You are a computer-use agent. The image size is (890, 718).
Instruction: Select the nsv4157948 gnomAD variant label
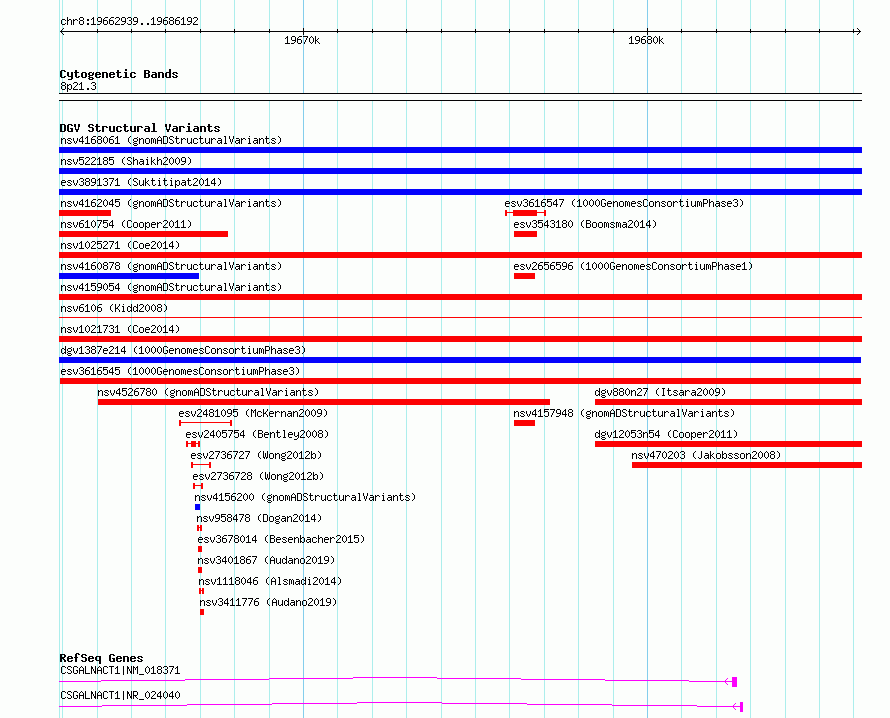coord(624,413)
